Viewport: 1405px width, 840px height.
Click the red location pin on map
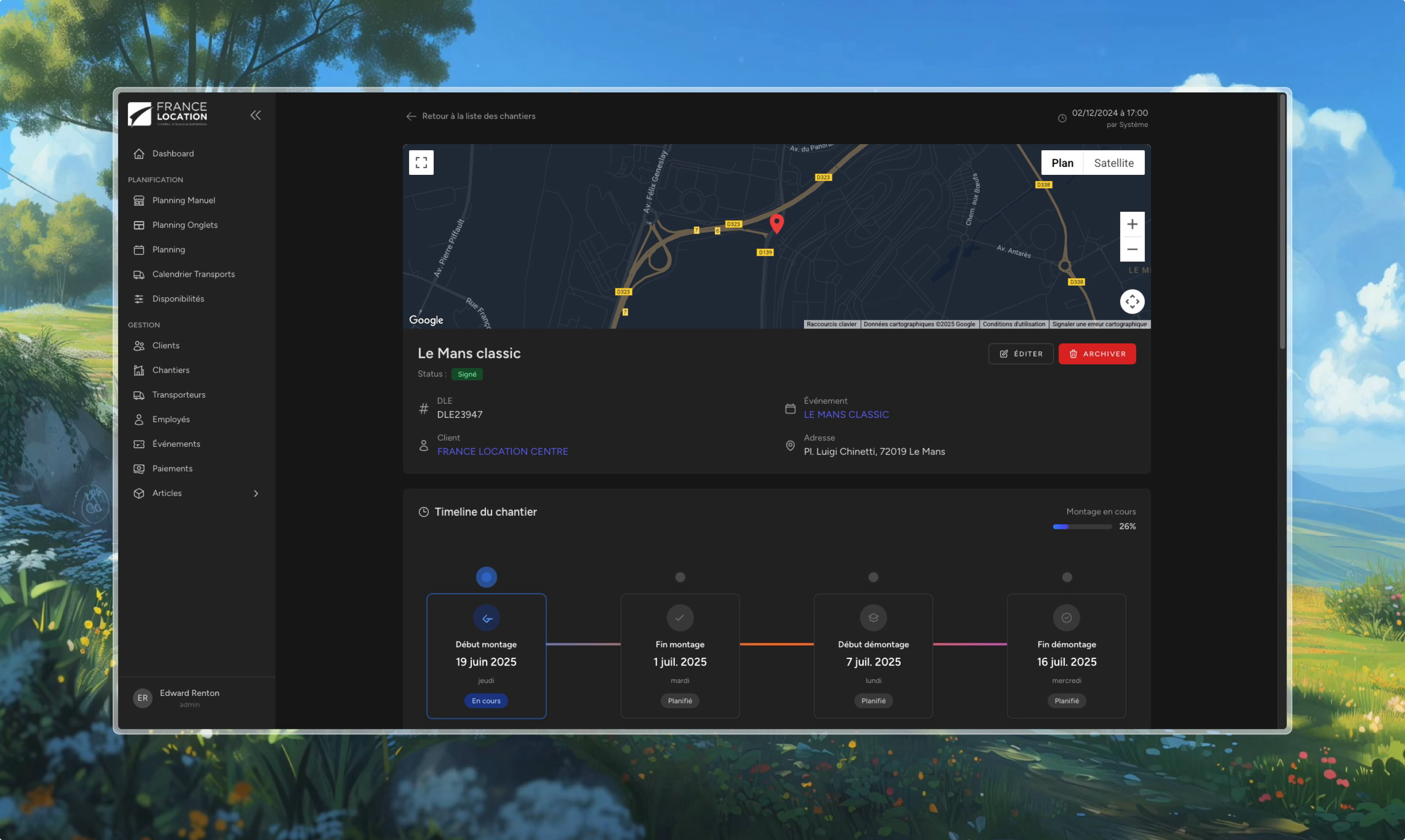click(x=777, y=223)
